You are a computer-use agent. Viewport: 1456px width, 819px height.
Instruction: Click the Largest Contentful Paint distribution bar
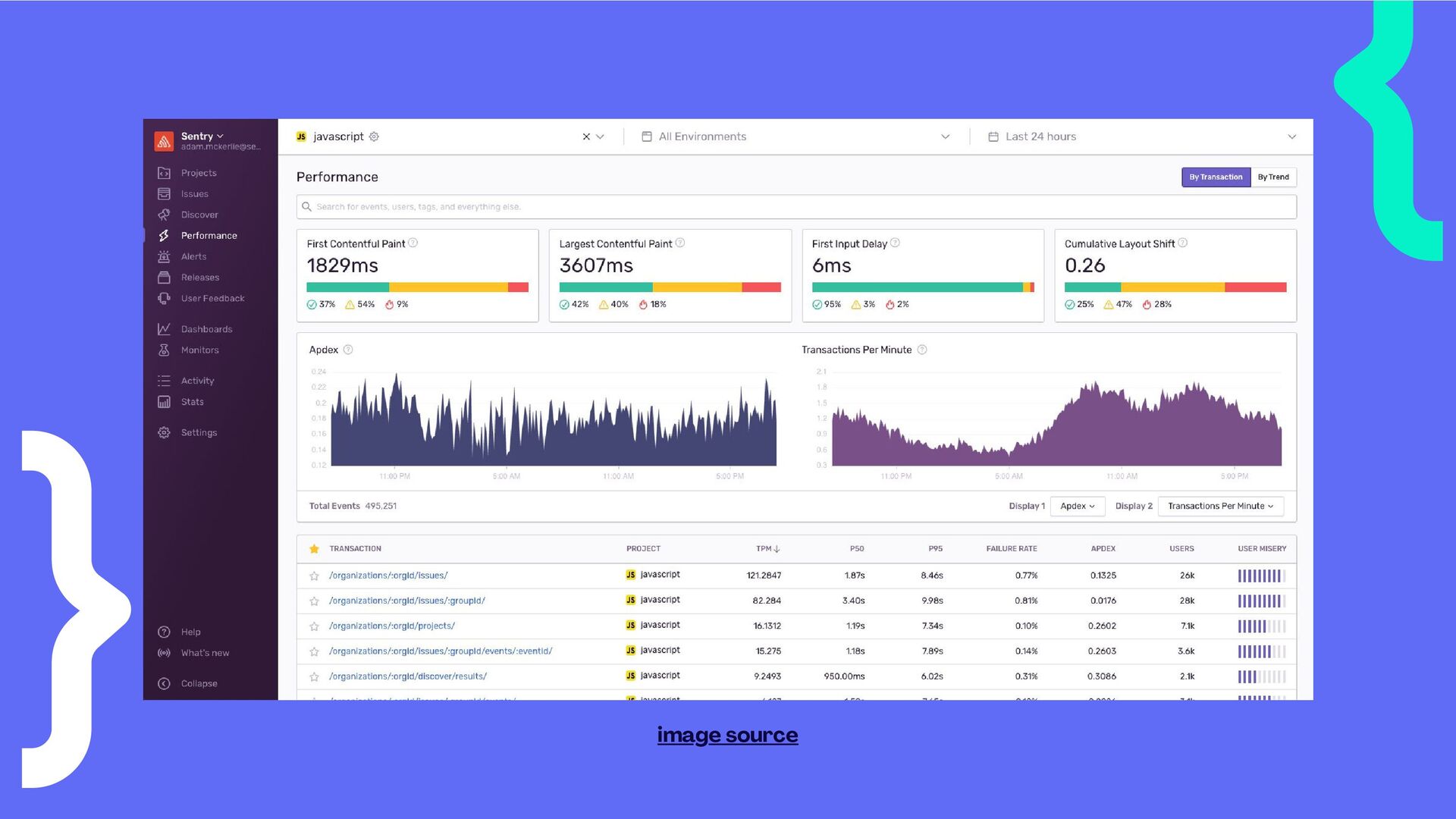[x=670, y=287]
